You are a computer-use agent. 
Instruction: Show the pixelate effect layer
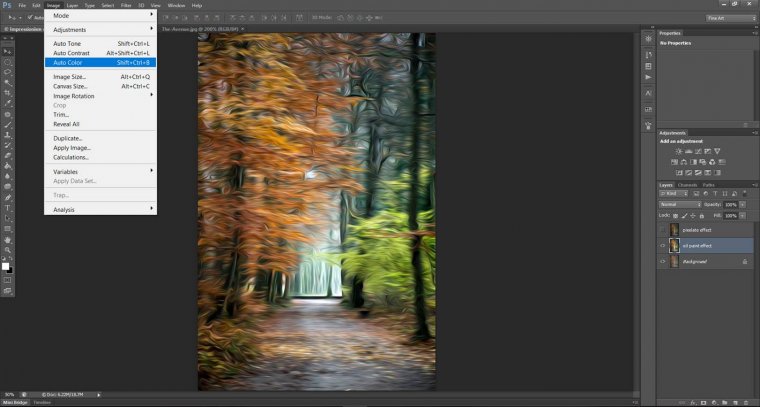[663, 230]
